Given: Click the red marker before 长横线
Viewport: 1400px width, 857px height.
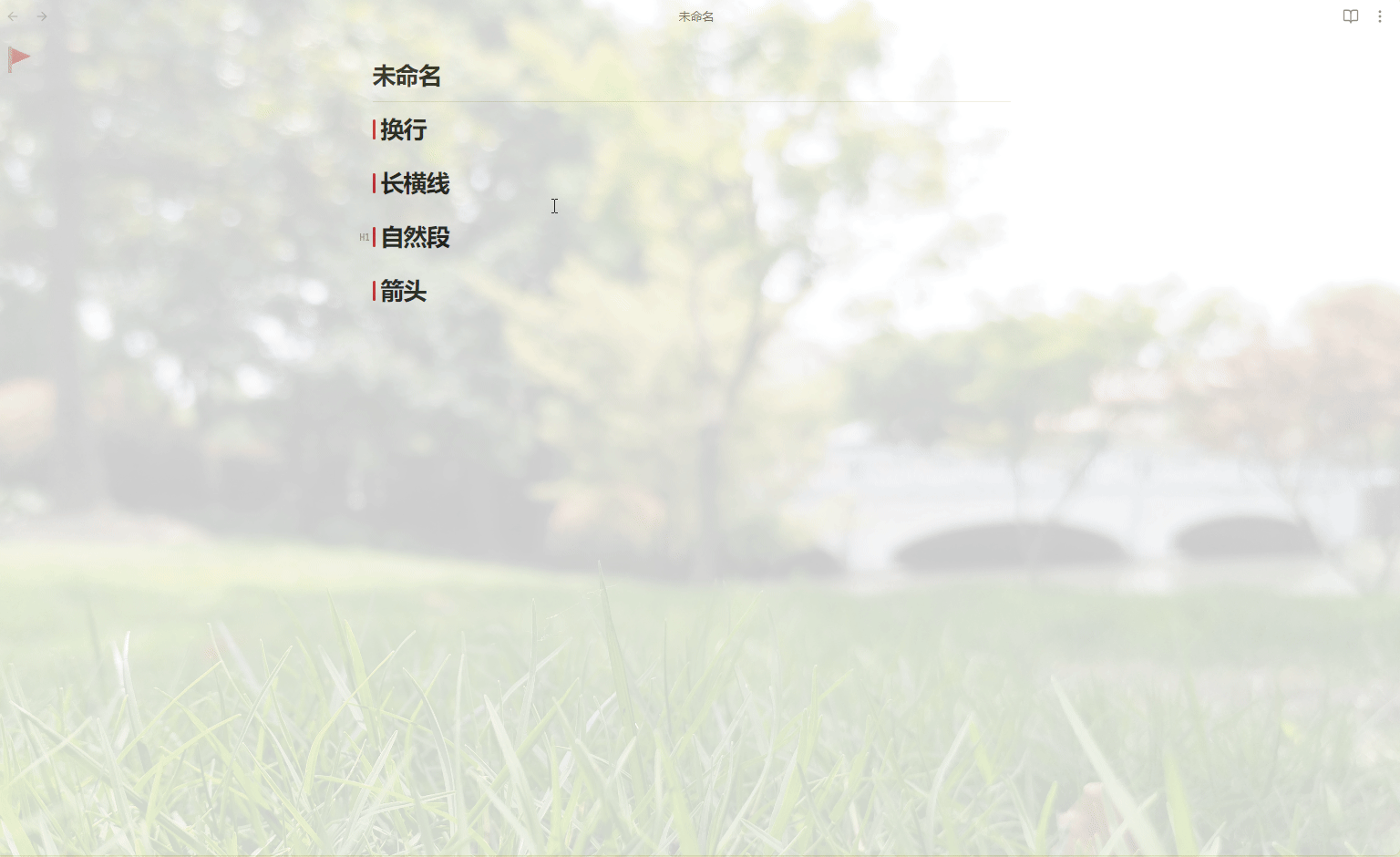Looking at the screenshot, I should (374, 183).
